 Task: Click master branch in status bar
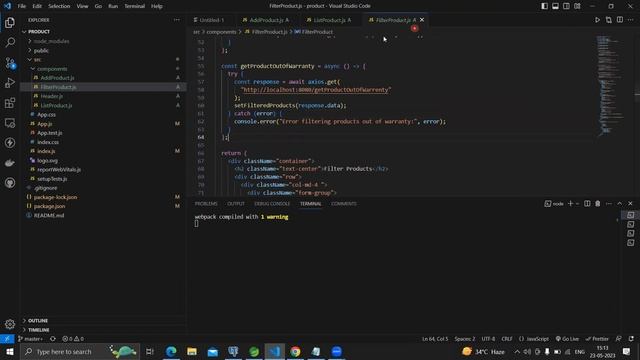(x=31, y=339)
